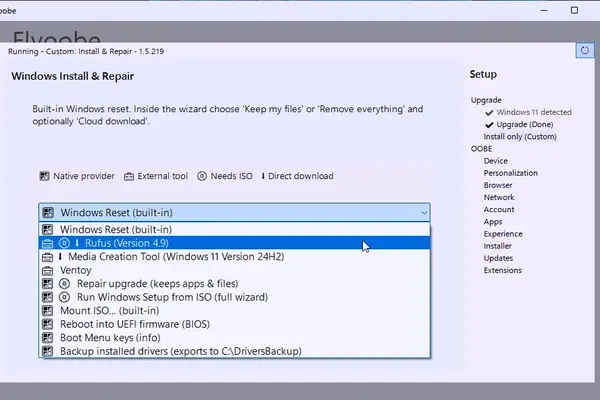This screenshot has height=400, width=600.
Task: Choose Reboot into UEFI firmware (BIOS)
Action: point(235,324)
